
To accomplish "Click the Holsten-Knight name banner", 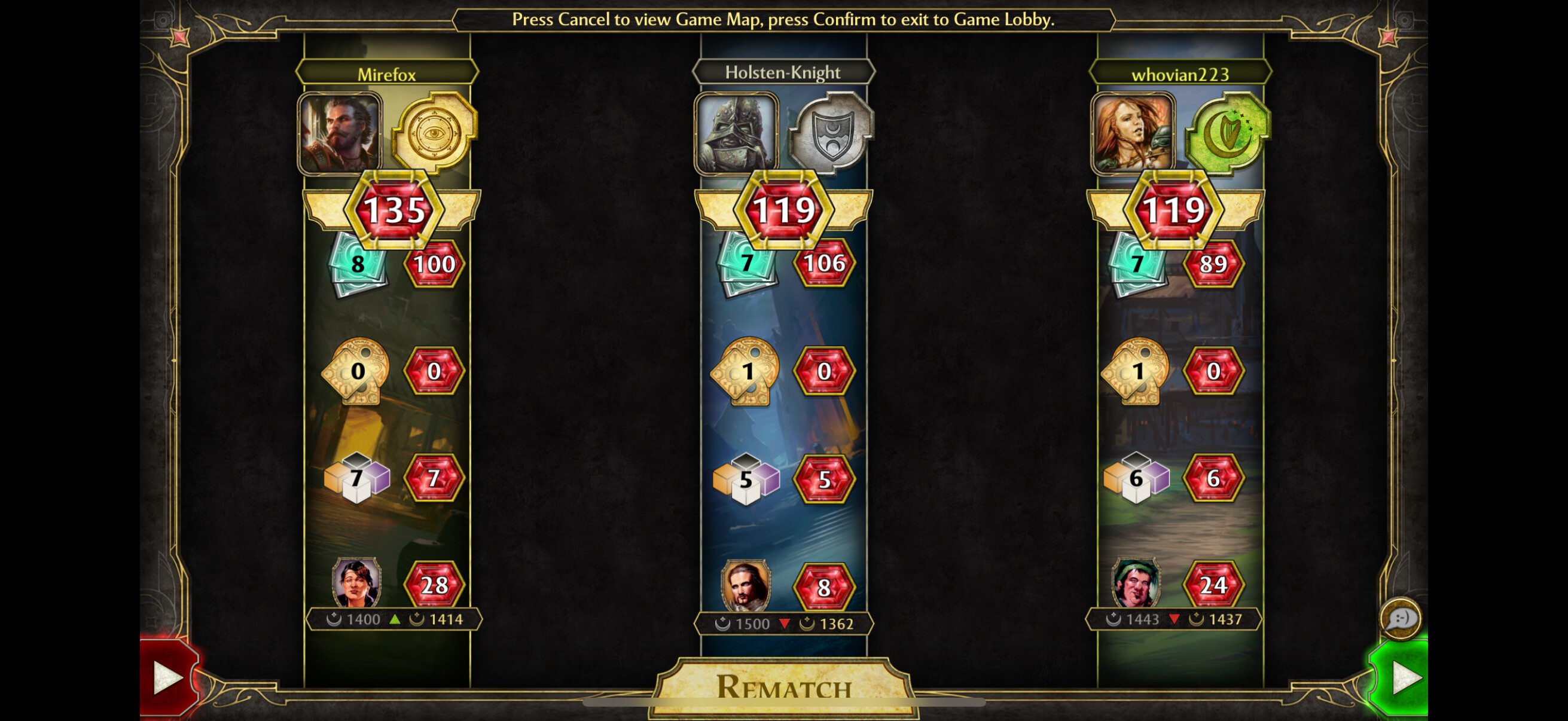I will pyautogui.click(x=784, y=72).
